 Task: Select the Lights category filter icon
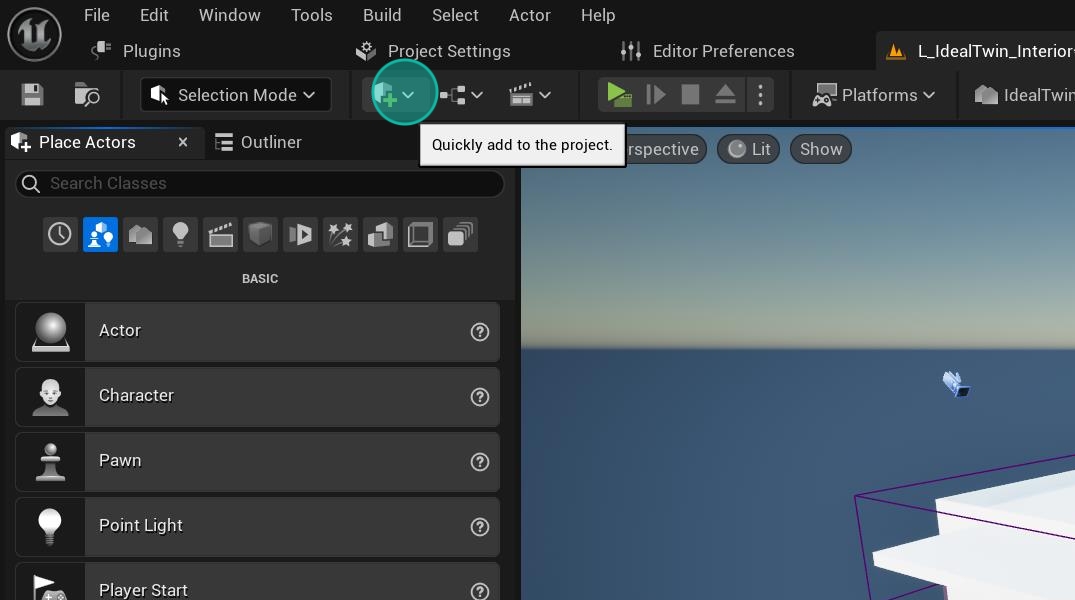(180, 235)
